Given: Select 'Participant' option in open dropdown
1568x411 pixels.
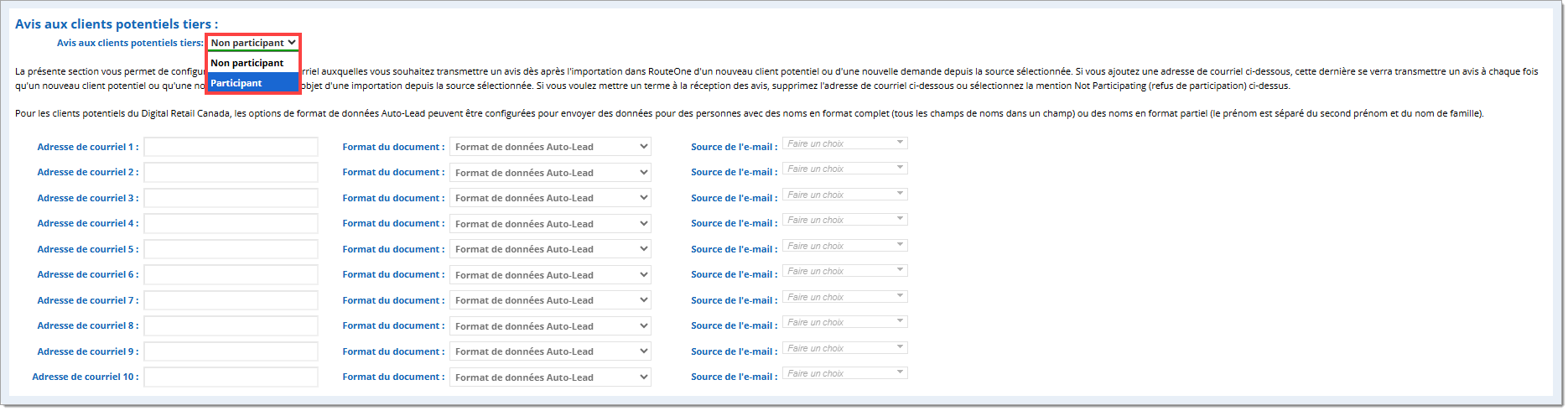Looking at the screenshot, I should click(x=252, y=83).
